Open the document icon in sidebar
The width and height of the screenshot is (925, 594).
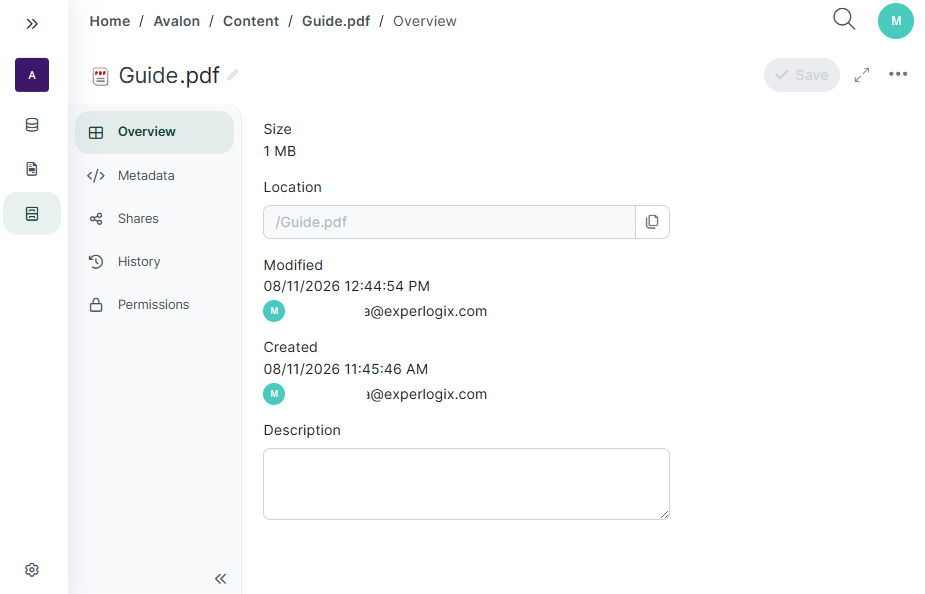tap(32, 169)
